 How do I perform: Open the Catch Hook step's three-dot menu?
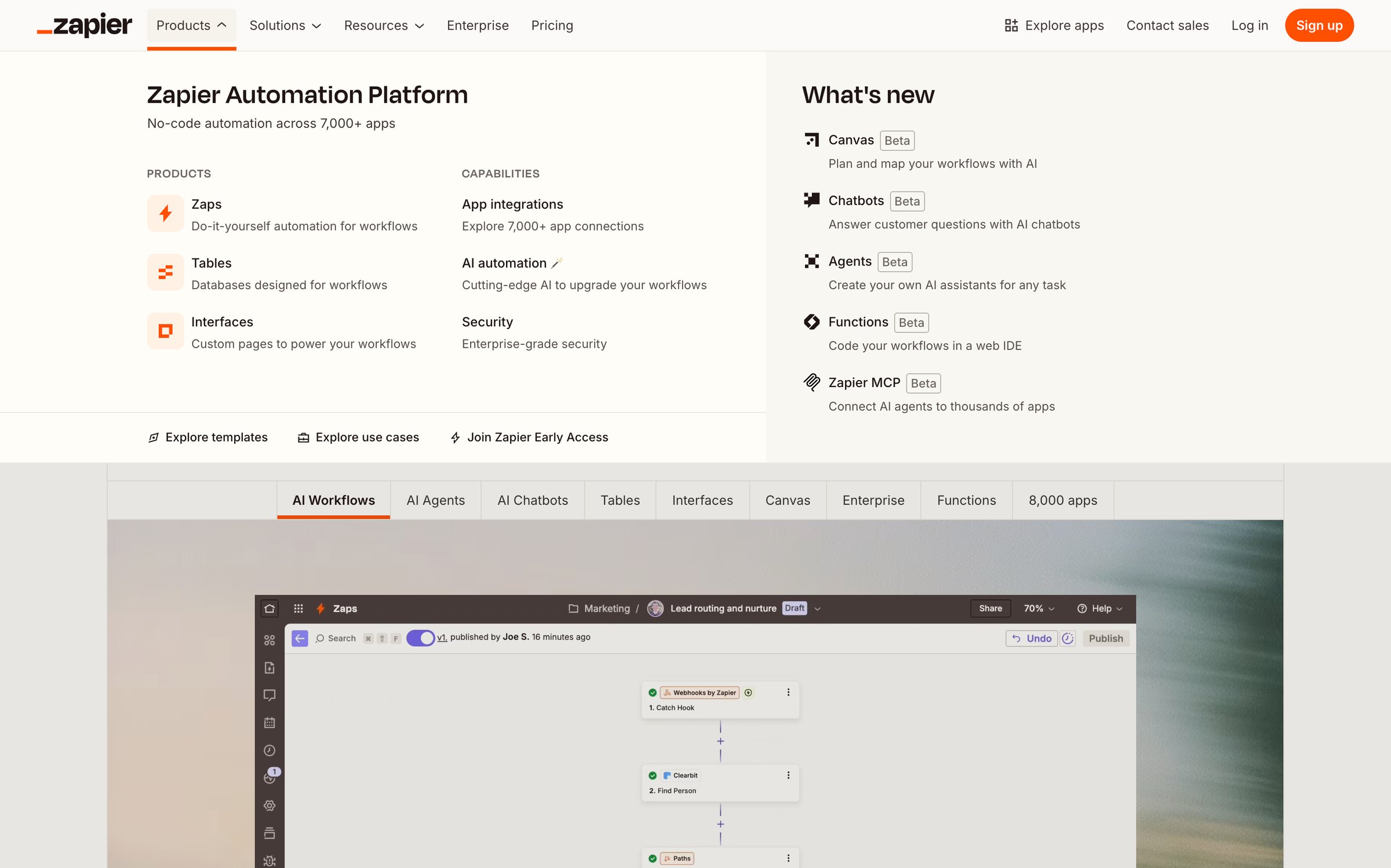click(788, 692)
